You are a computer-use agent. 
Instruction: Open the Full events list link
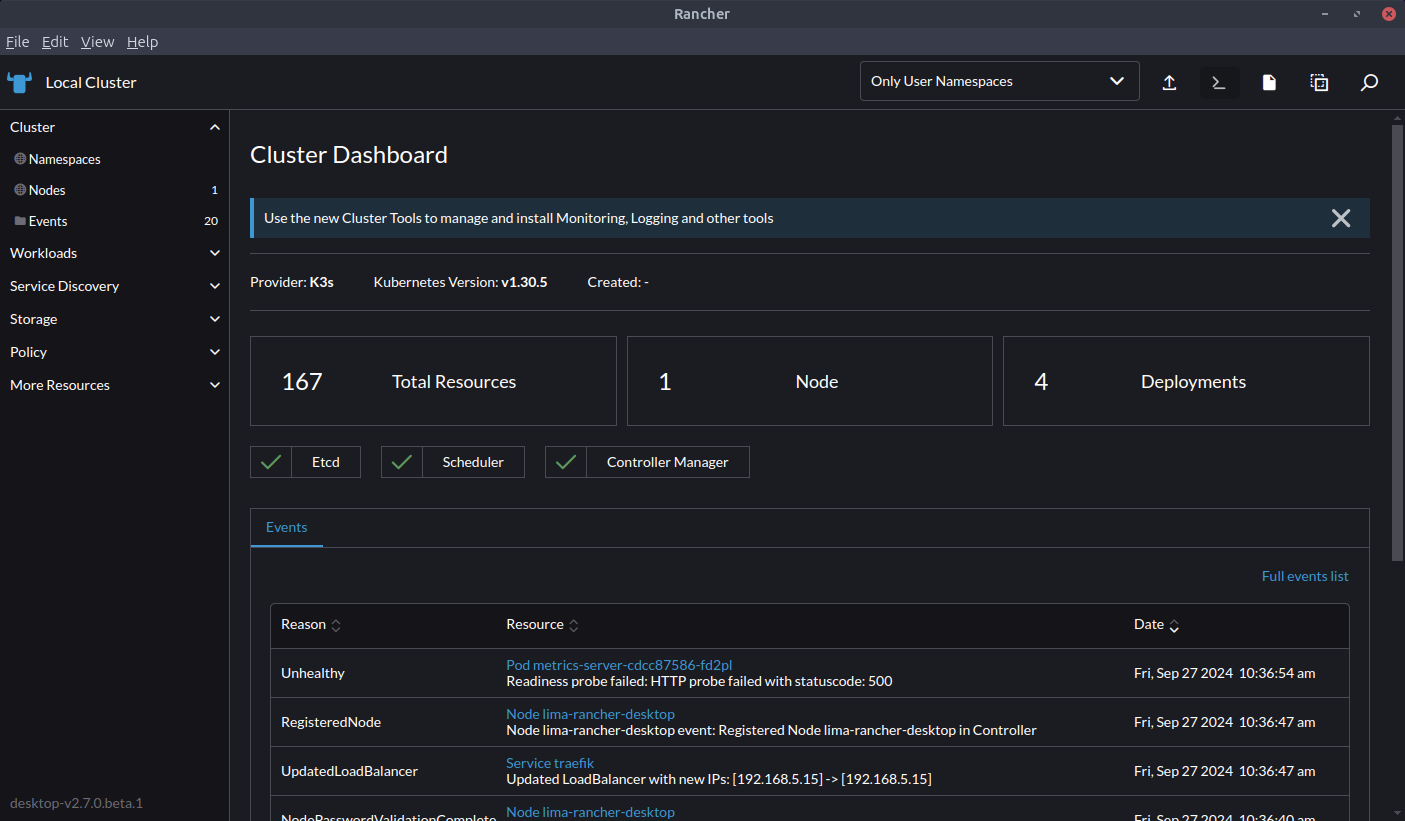point(1304,576)
